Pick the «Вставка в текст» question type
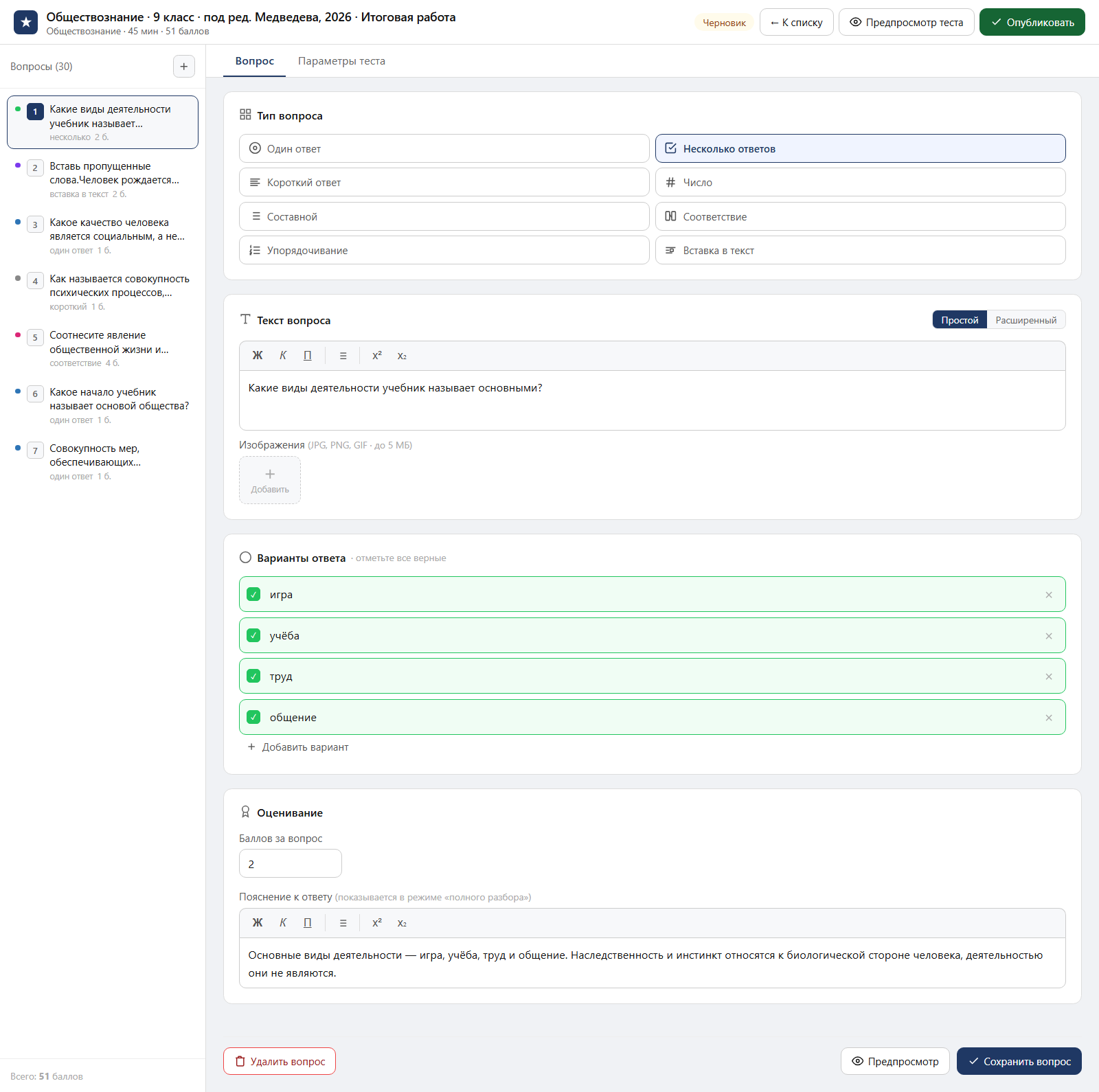 pos(860,250)
